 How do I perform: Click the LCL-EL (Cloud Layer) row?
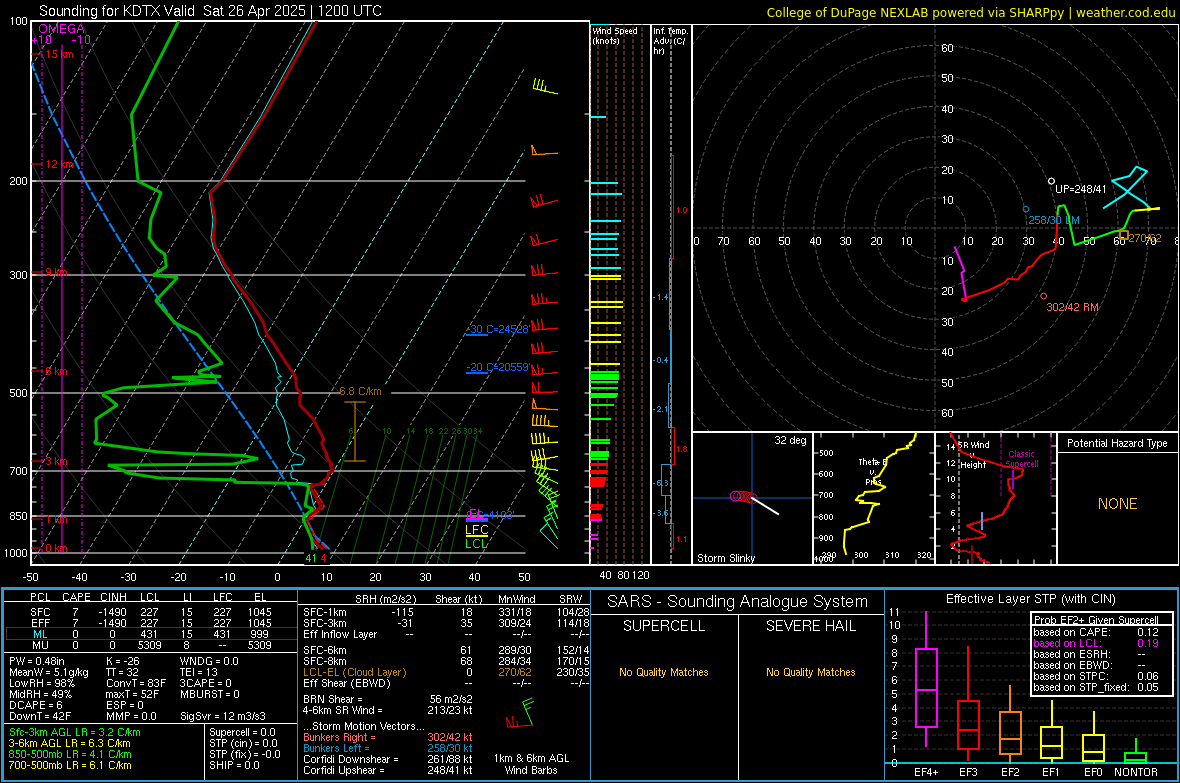click(446, 672)
